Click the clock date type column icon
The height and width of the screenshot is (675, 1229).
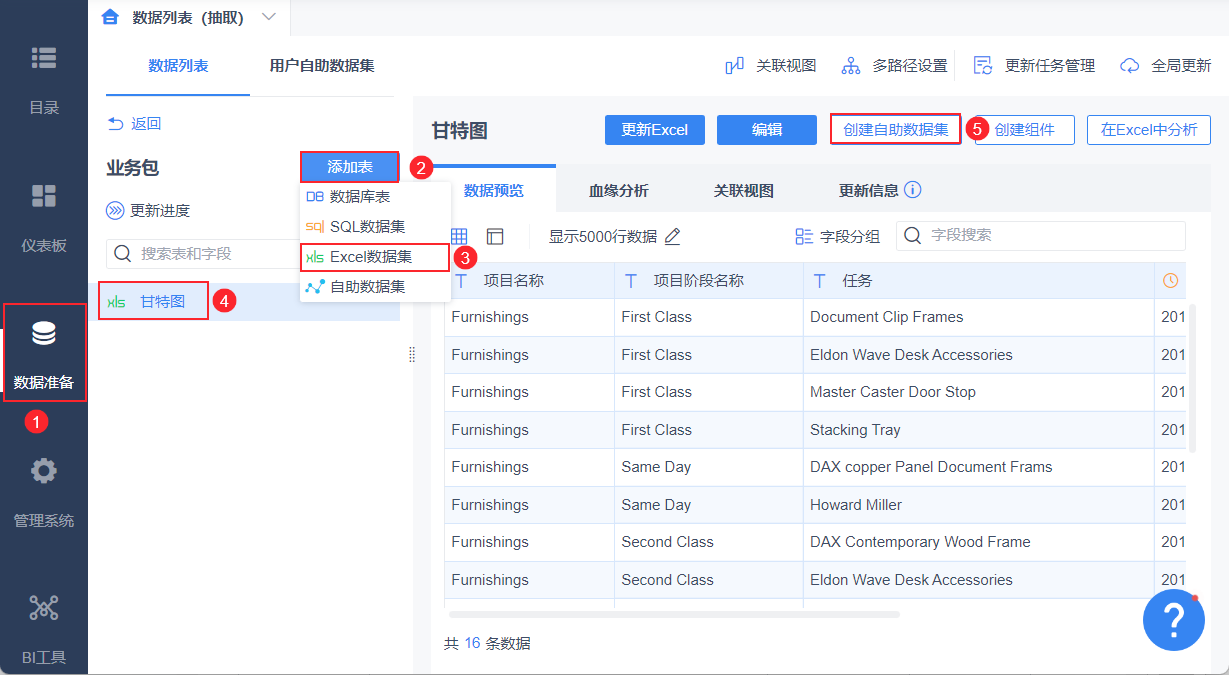click(x=1170, y=281)
